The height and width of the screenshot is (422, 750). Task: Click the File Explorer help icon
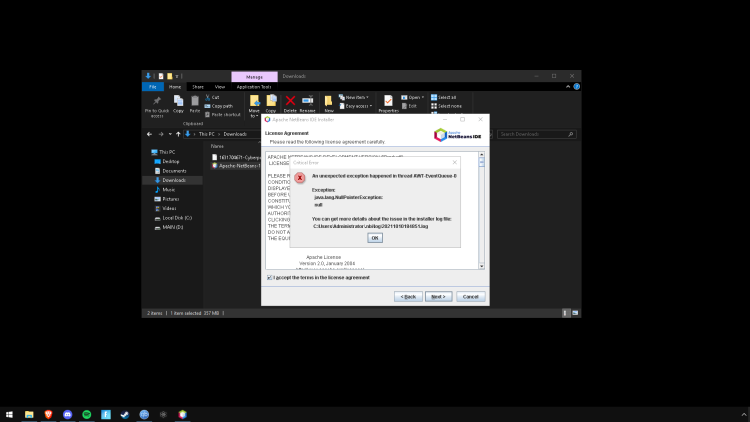576,87
